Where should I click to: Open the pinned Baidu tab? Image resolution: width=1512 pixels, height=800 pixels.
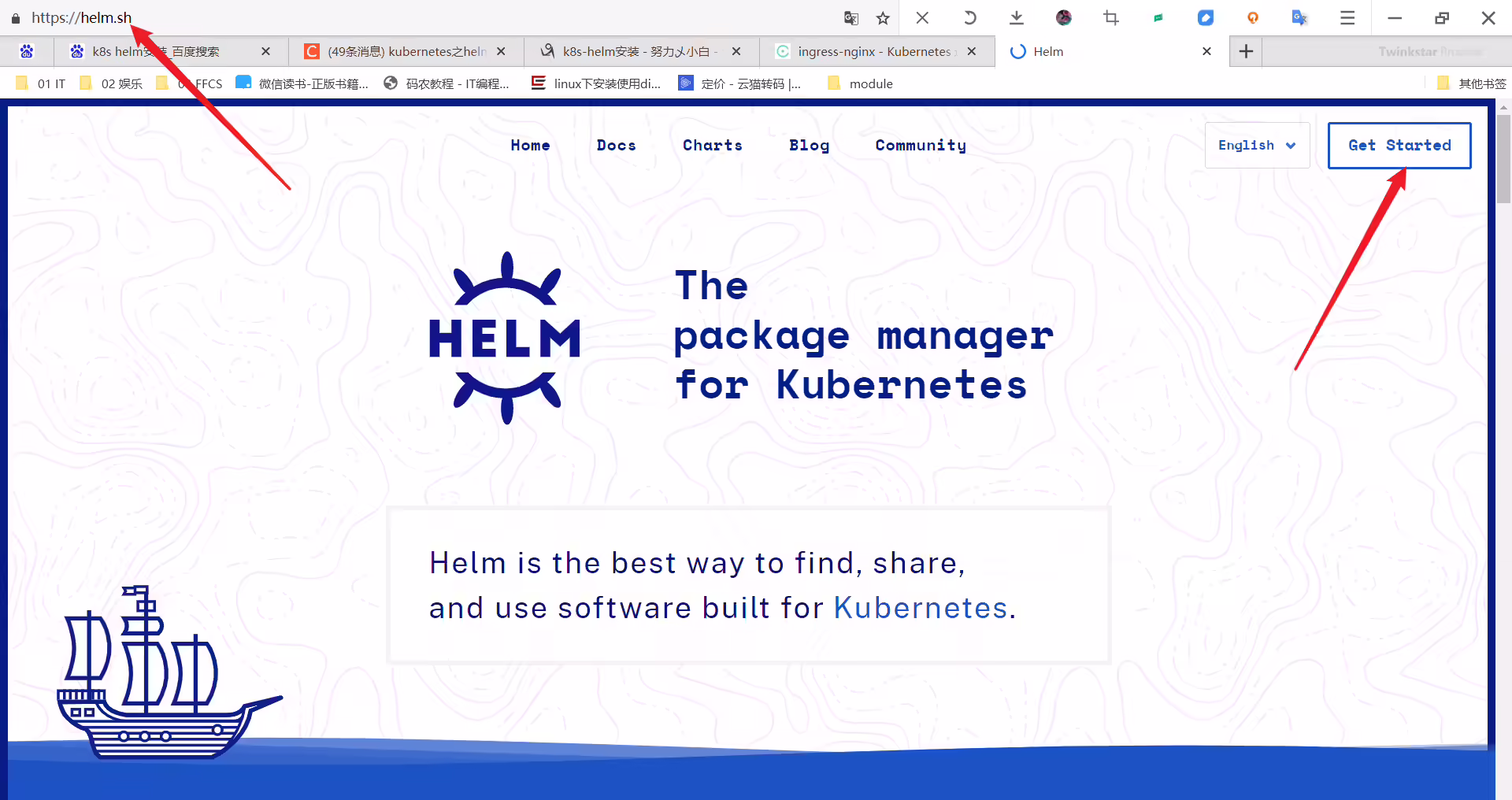click(27, 51)
